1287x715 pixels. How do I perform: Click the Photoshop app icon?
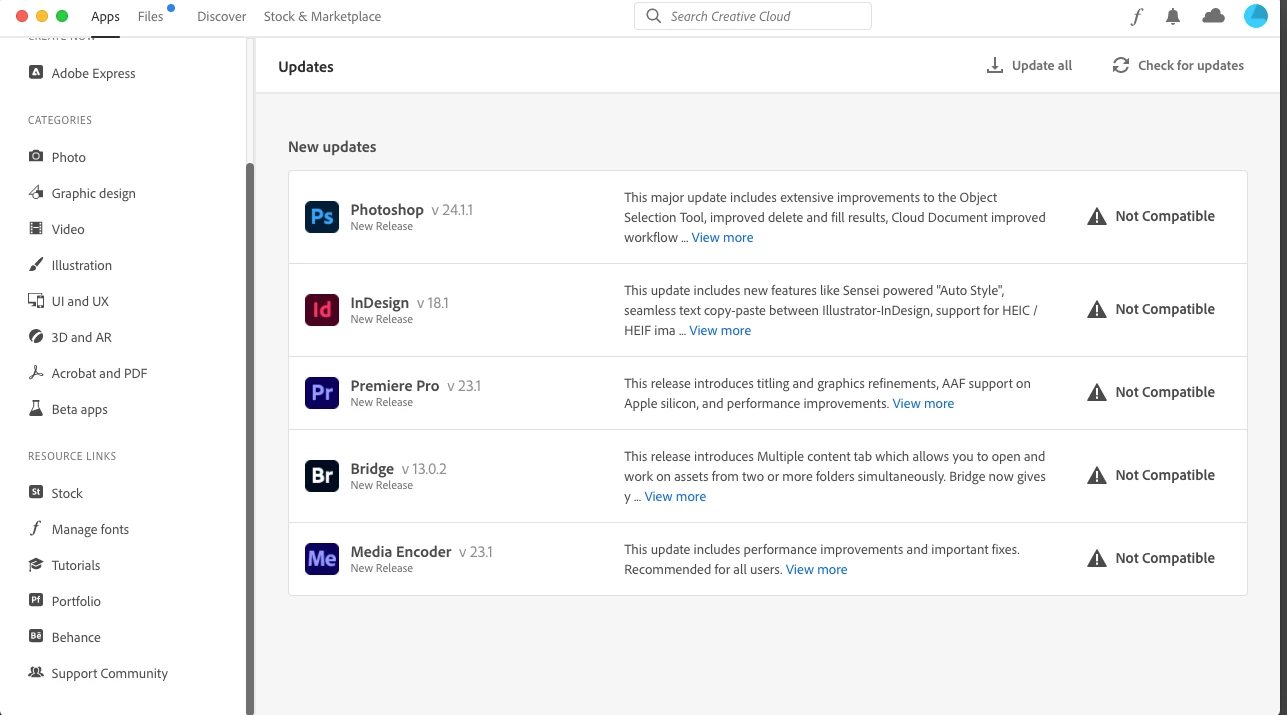[x=322, y=217]
